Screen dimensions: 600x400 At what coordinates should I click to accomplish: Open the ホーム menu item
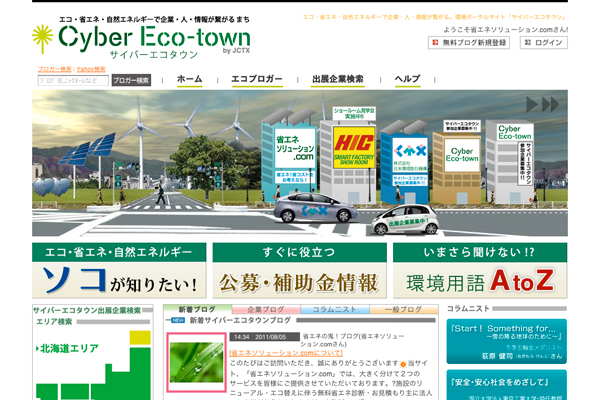click(x=189, y=79)
